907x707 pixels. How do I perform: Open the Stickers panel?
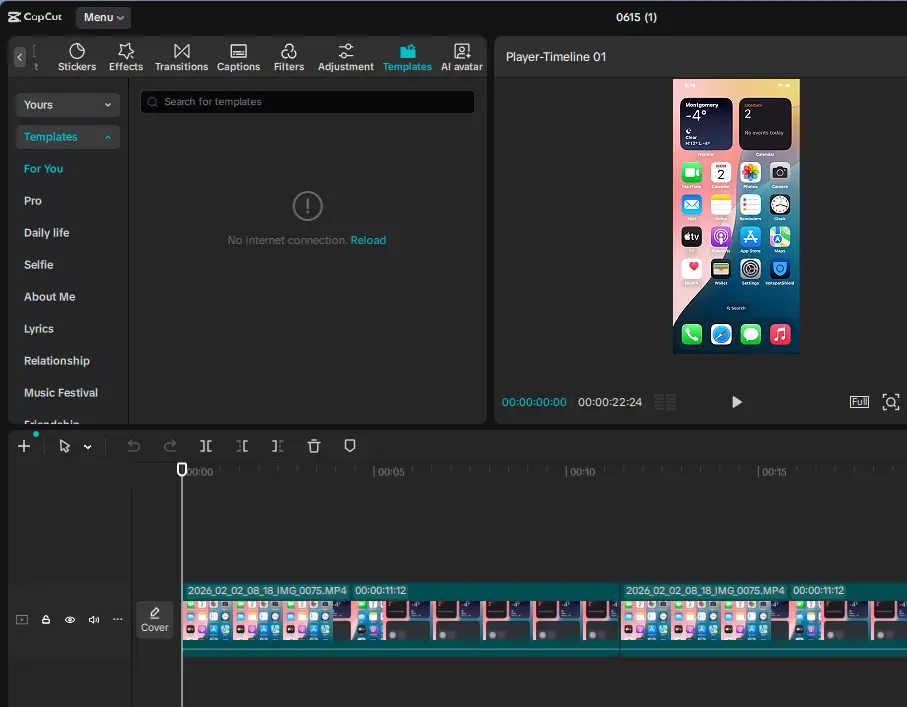click(x=77, y=57)
